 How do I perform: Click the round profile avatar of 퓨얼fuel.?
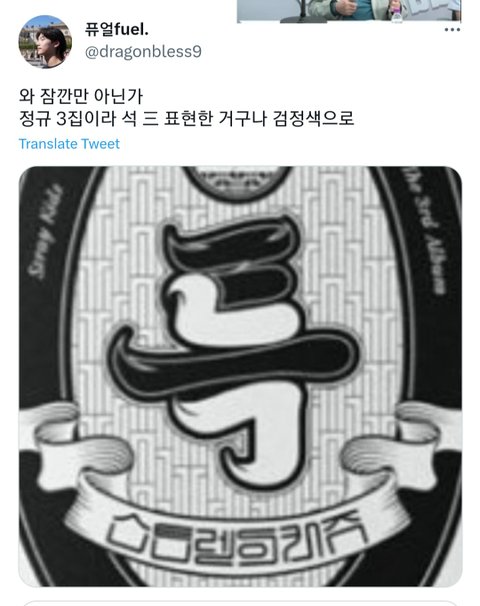pyautogui.click(x=45, y=42)
